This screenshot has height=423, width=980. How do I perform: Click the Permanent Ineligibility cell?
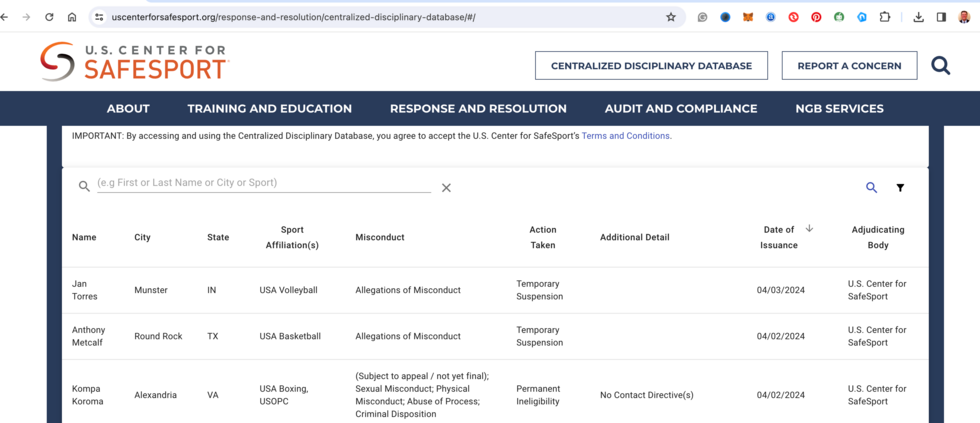(x=538, y=395)
